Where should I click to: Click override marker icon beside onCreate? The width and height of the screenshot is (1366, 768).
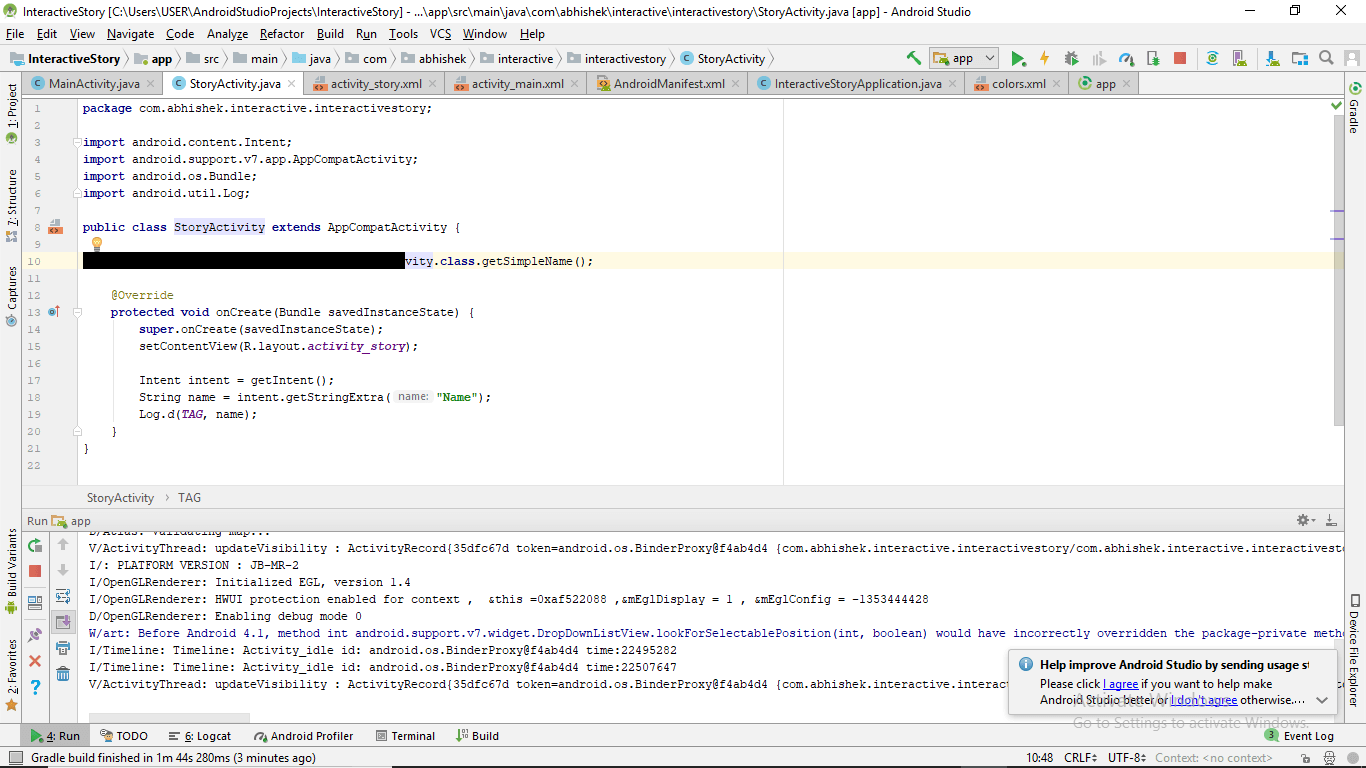coord(54,312)
